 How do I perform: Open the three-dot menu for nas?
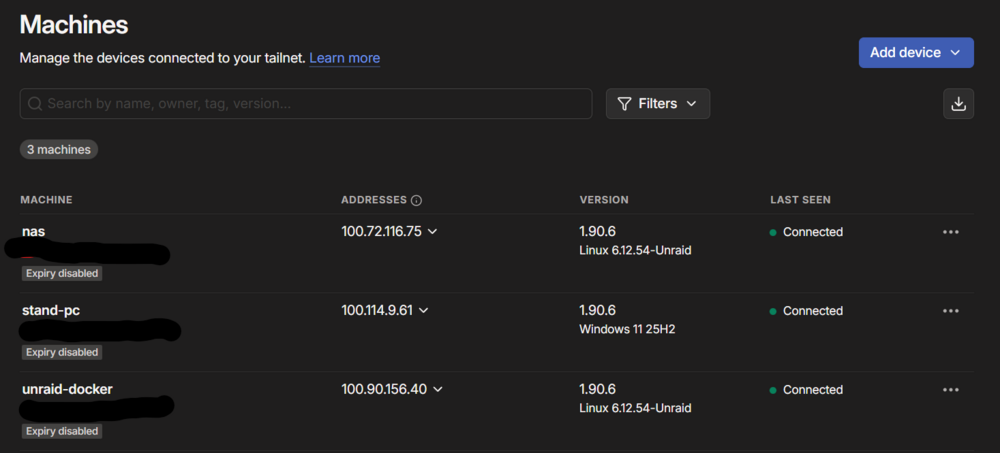pos(950,232)
